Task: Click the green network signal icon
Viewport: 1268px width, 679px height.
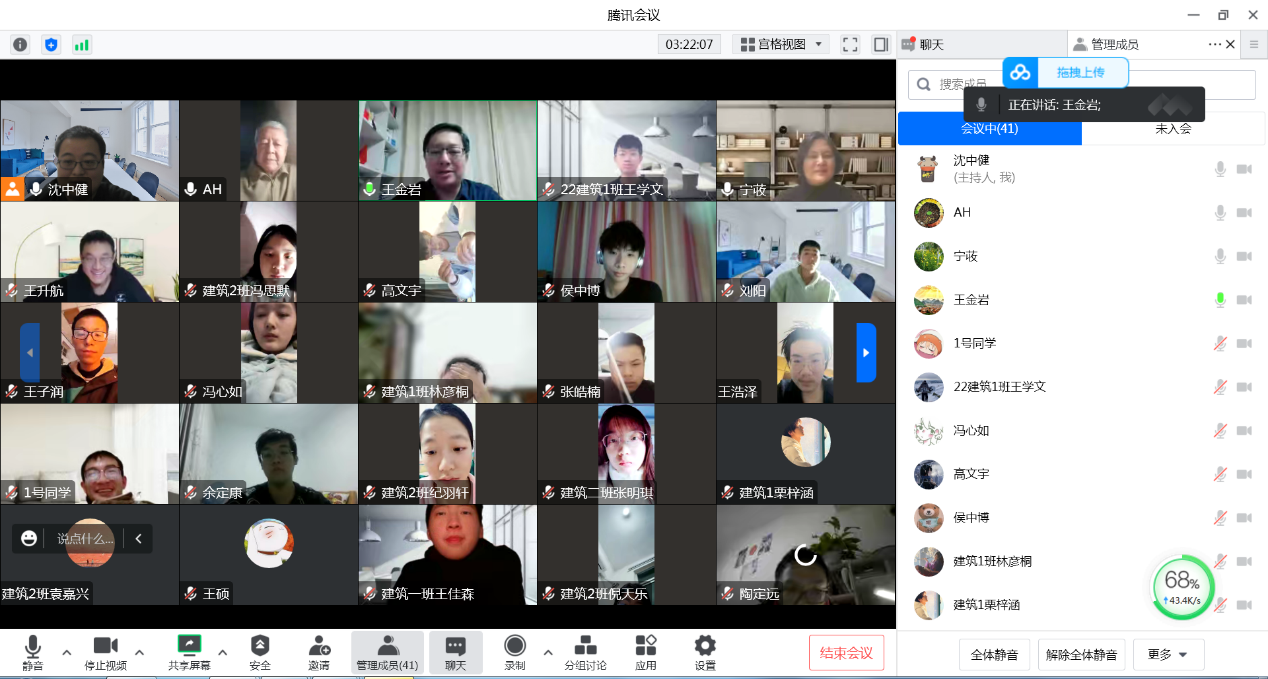Action: 82,44
